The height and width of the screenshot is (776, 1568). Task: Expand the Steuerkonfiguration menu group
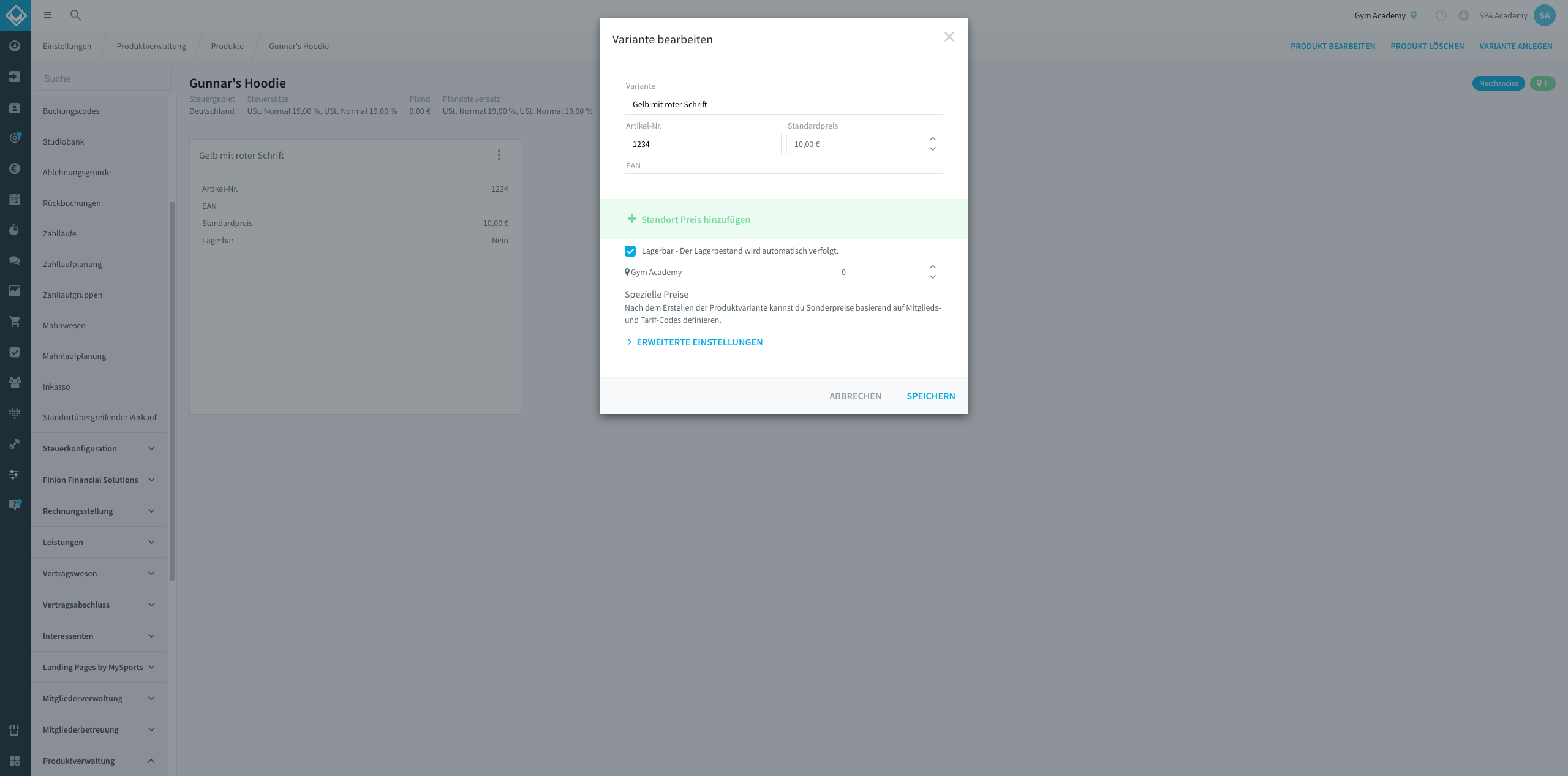point(99,449)
